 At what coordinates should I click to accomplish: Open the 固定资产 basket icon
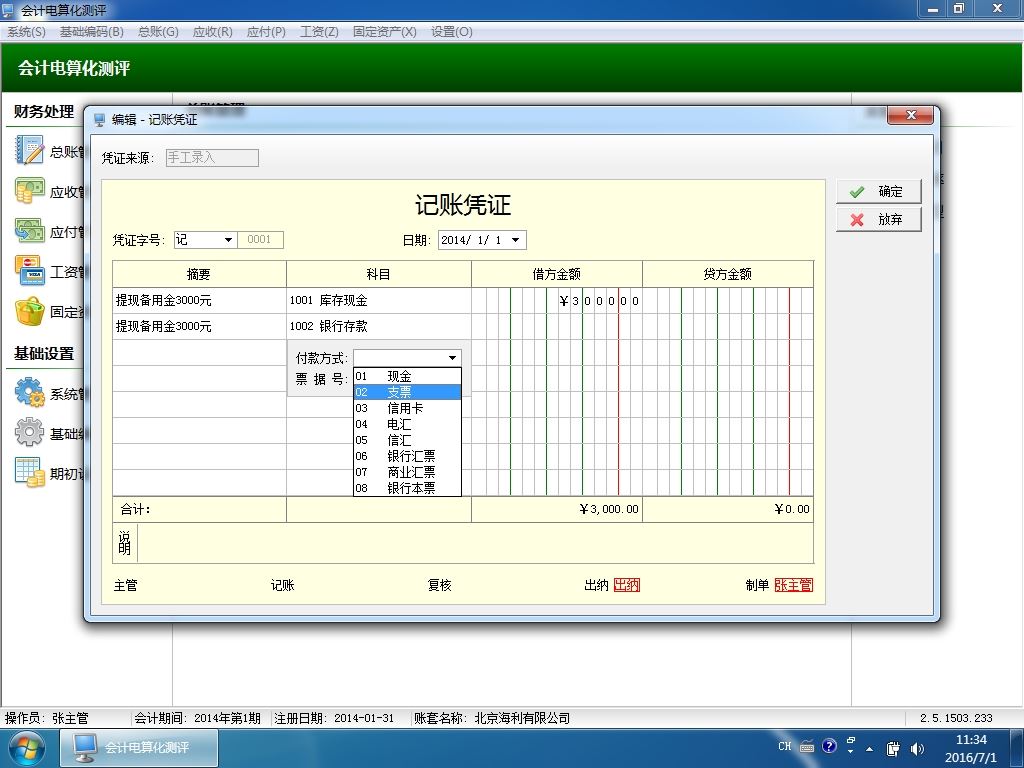tap(29, 312)
